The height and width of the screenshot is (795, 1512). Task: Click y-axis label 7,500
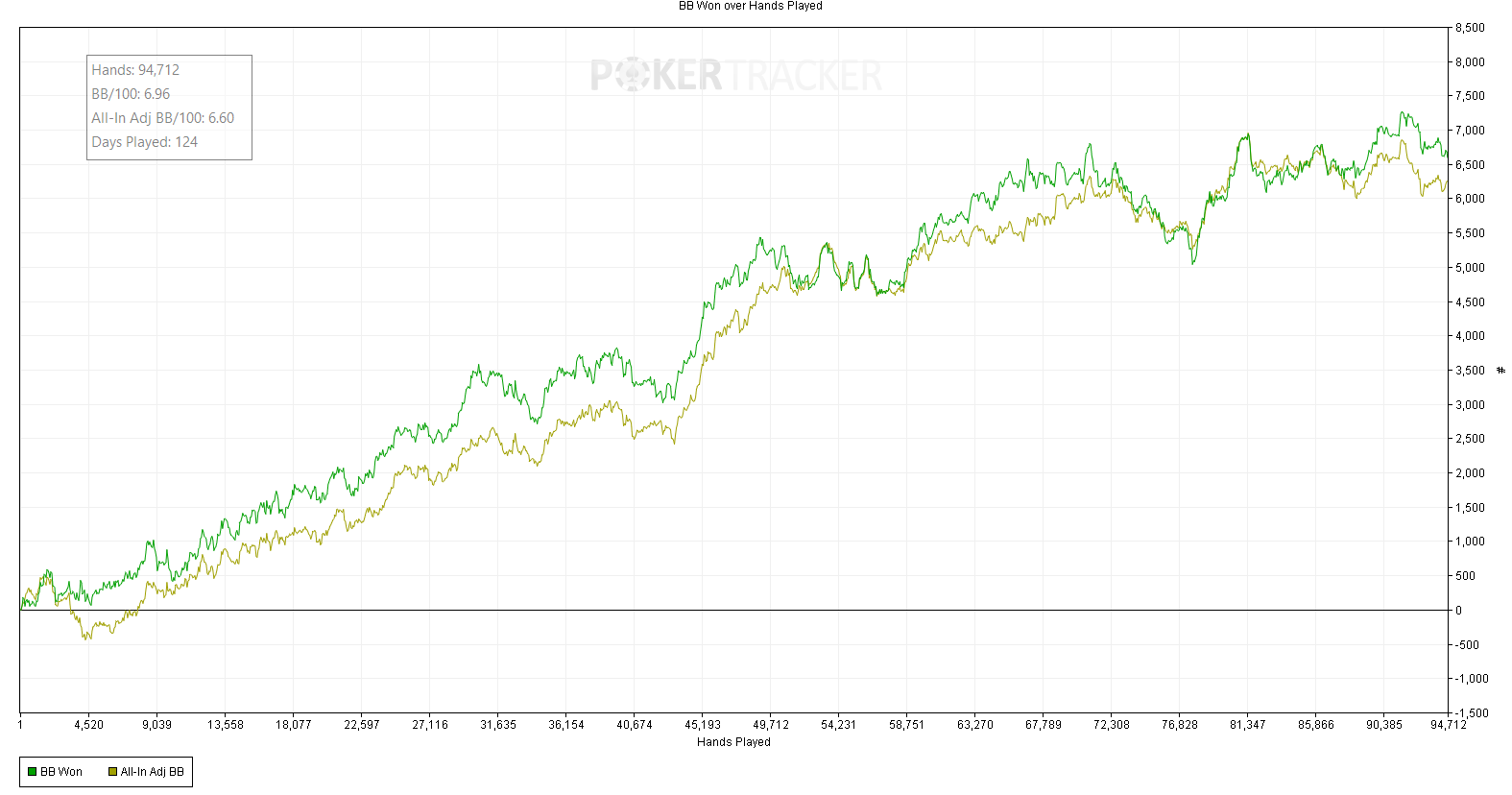[1470, 96]
